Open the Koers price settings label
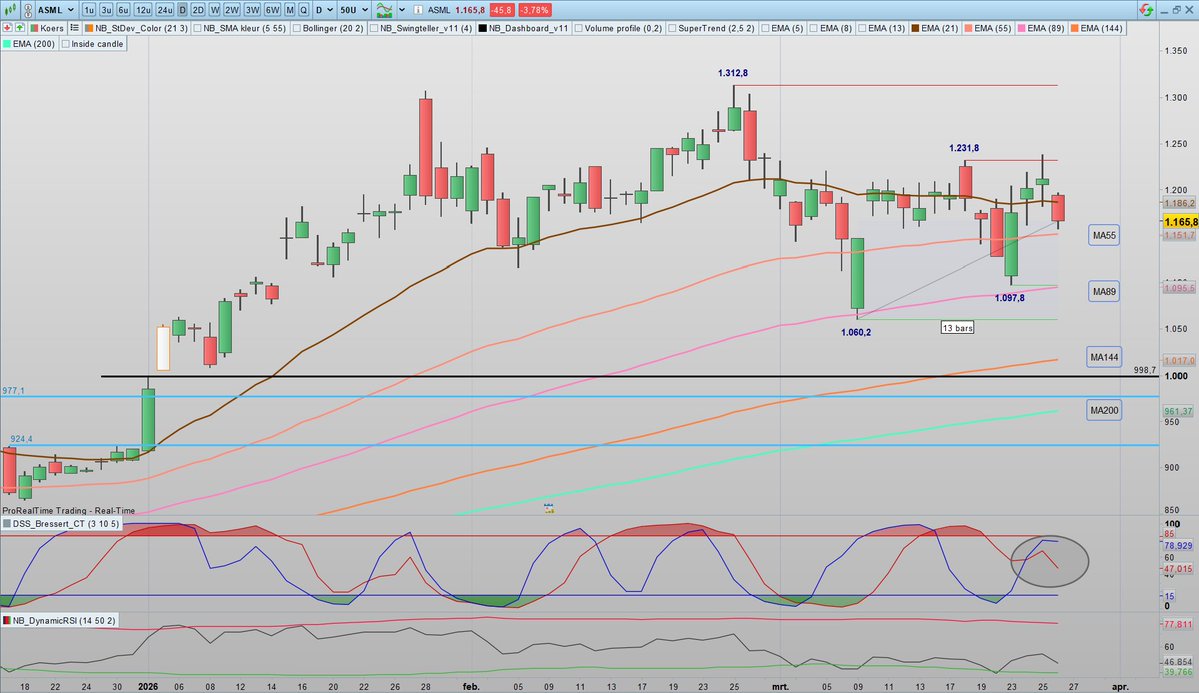 [52, 28]
